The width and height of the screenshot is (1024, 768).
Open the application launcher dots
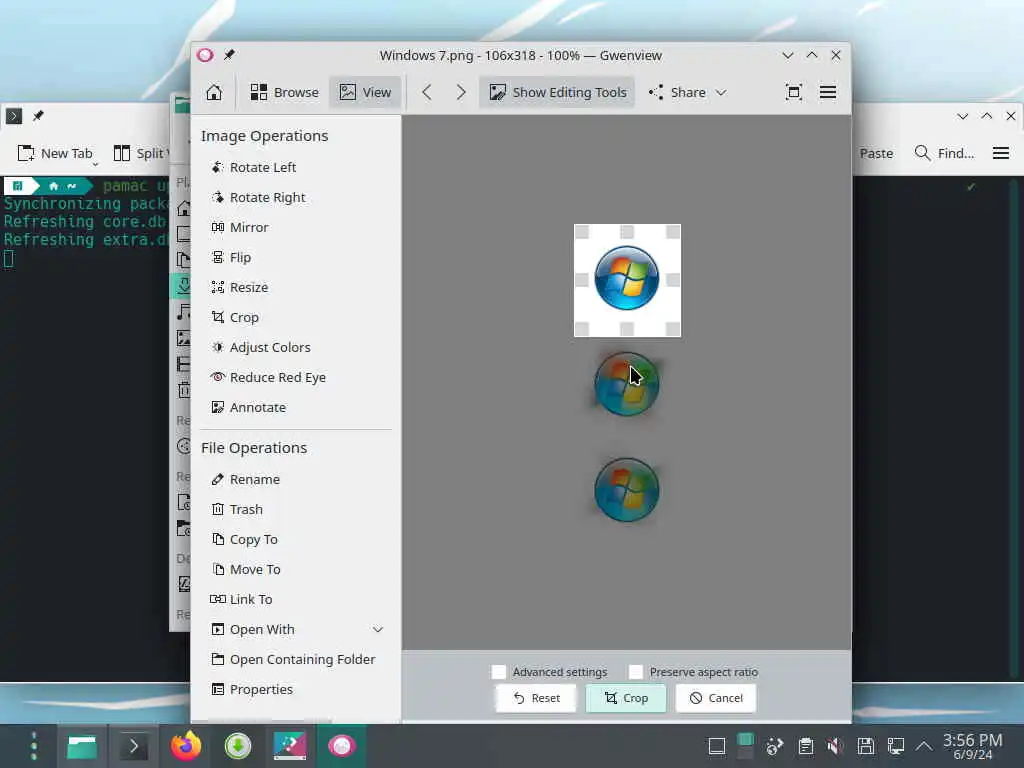(x=33, y=746)
